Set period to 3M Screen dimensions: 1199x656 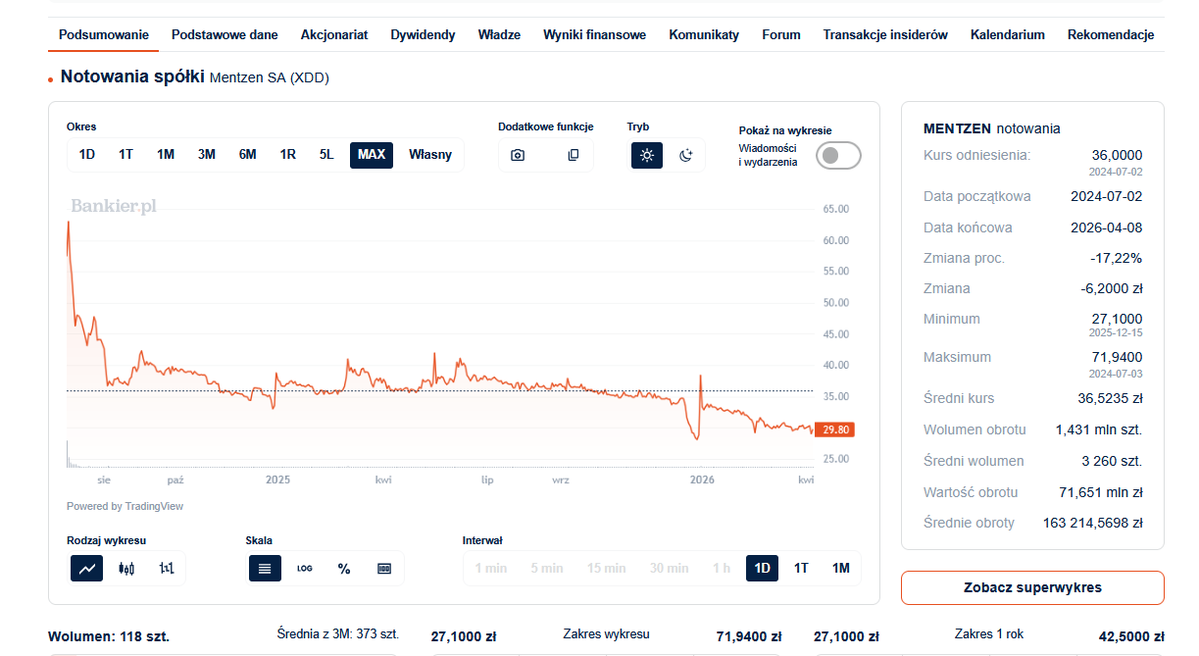click(206, 154)
